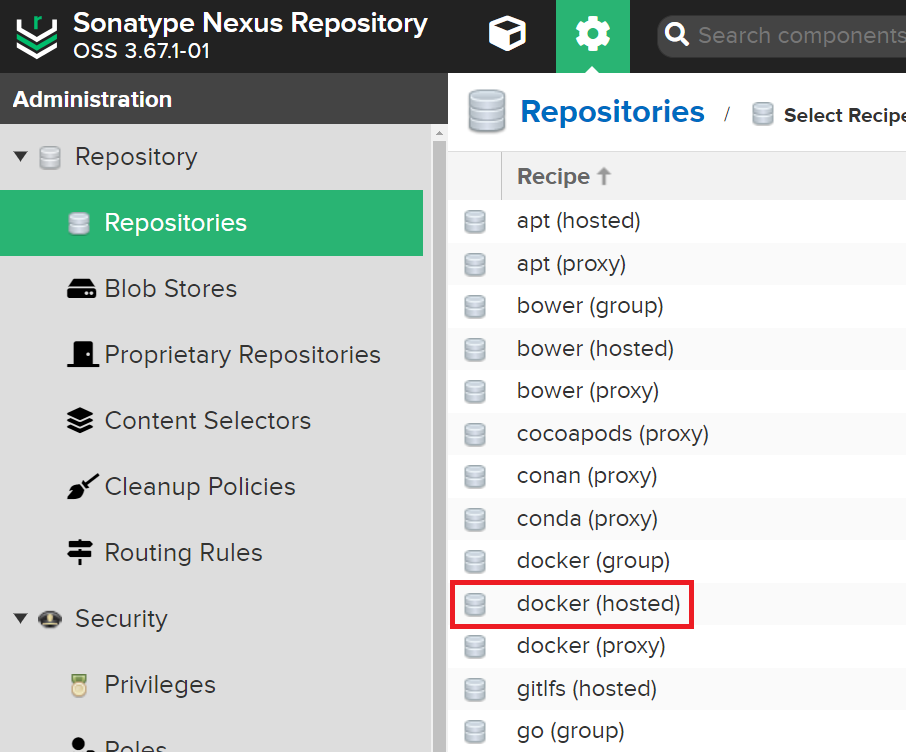The height and width of the screenshot is (752, 906).
Task: Open Cleanup Policies in the sidebar
Action: pos(200,487)
